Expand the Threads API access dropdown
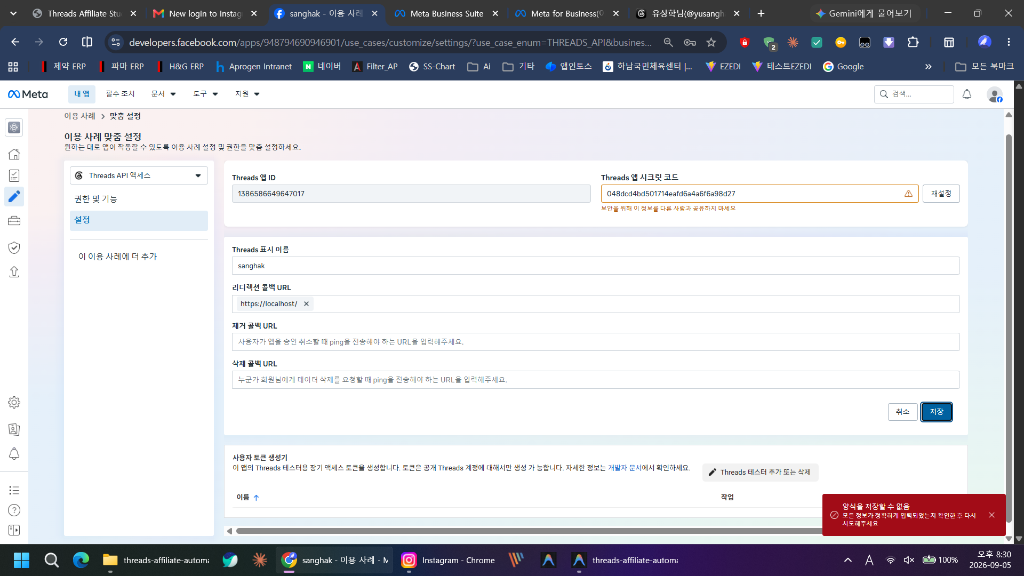The height and width of the screenshot is (576, 1024). pos(138,175)
